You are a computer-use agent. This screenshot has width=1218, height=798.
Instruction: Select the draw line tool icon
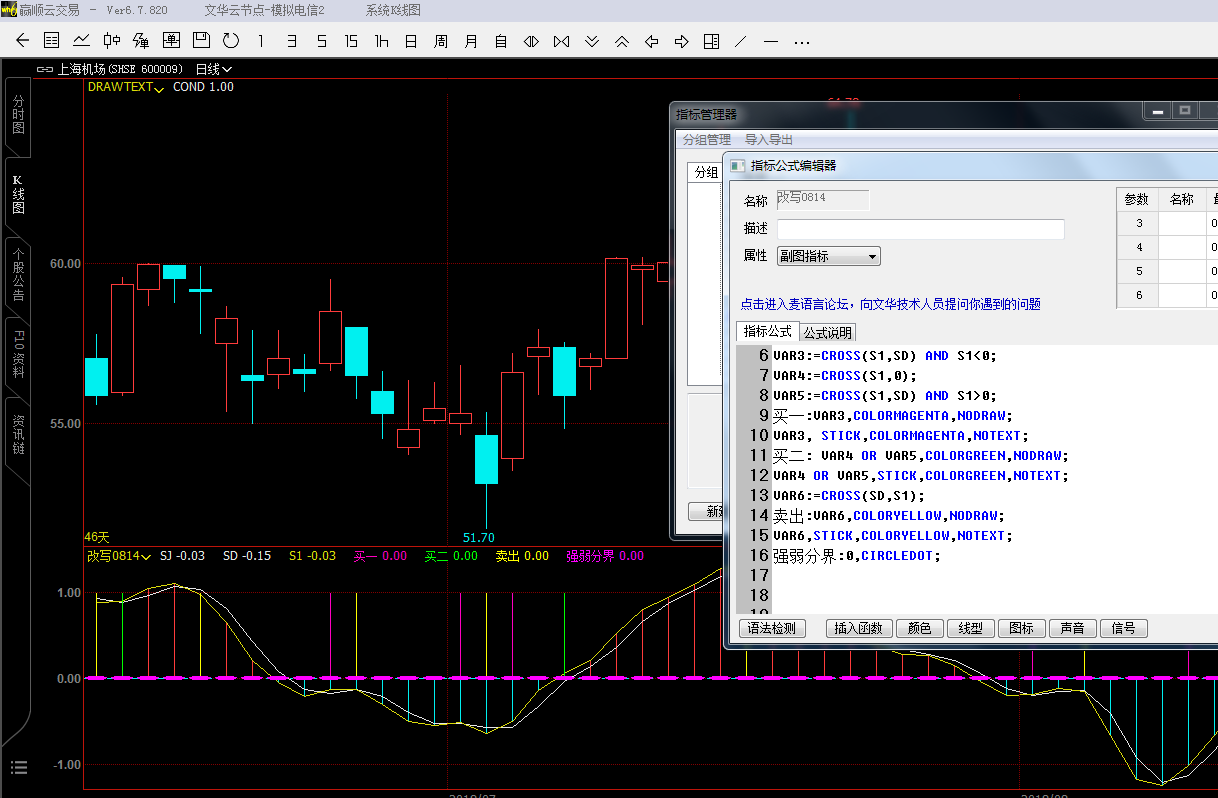(x=741, y=41)
